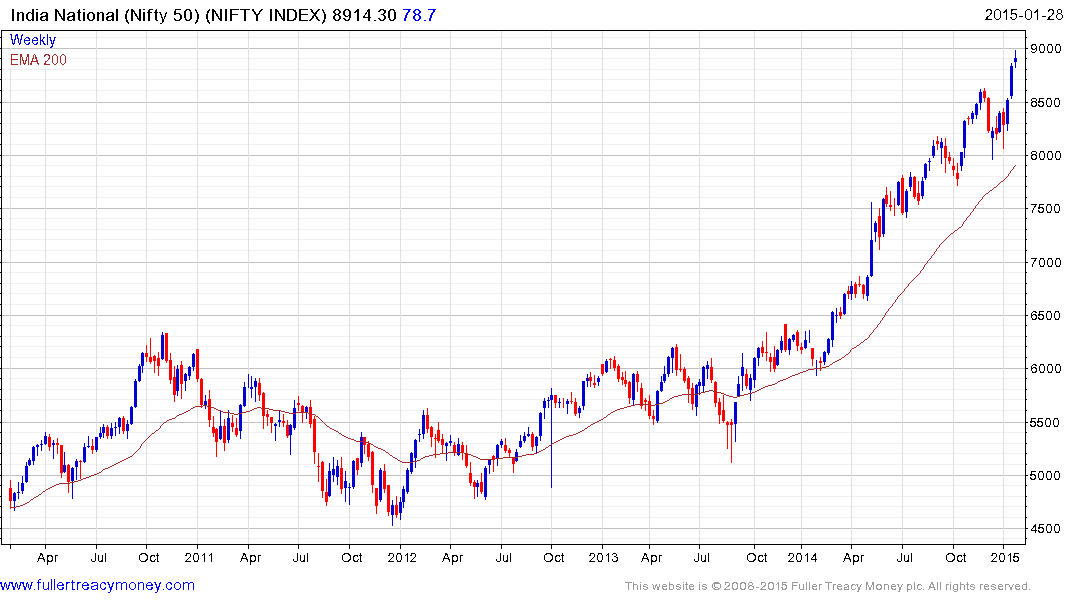Click the 9000 price axis label
Image resolution: width=1075 pixels, height=600 pixels.
tap(1046, 49)
